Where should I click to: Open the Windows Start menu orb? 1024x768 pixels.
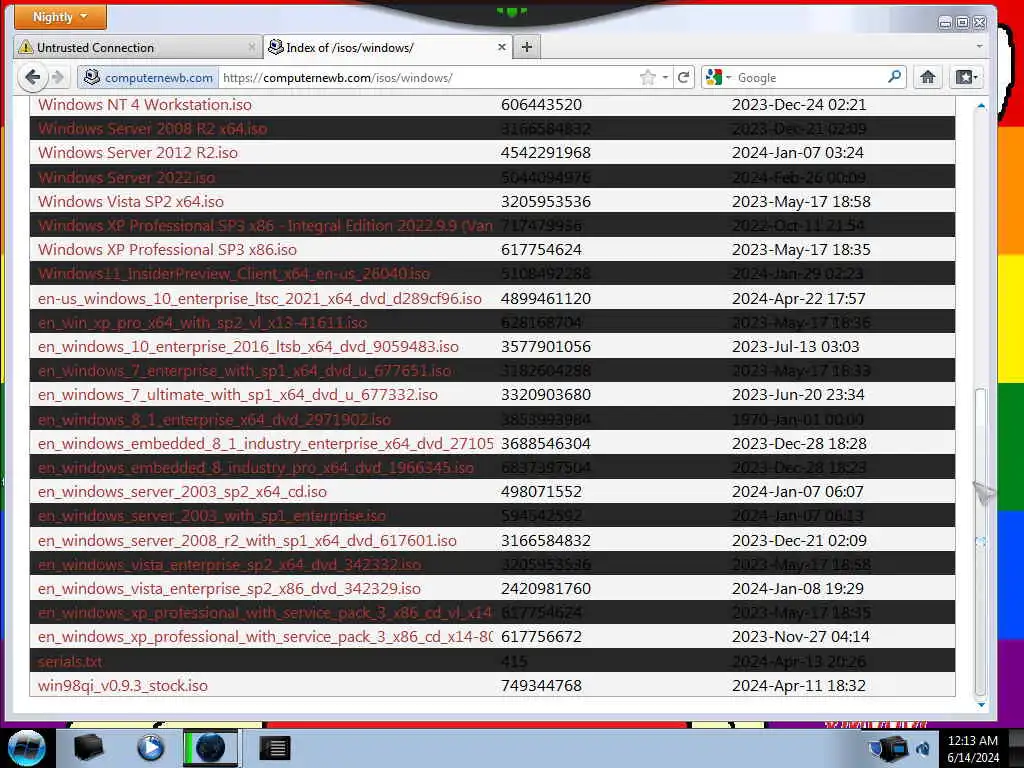26,748
